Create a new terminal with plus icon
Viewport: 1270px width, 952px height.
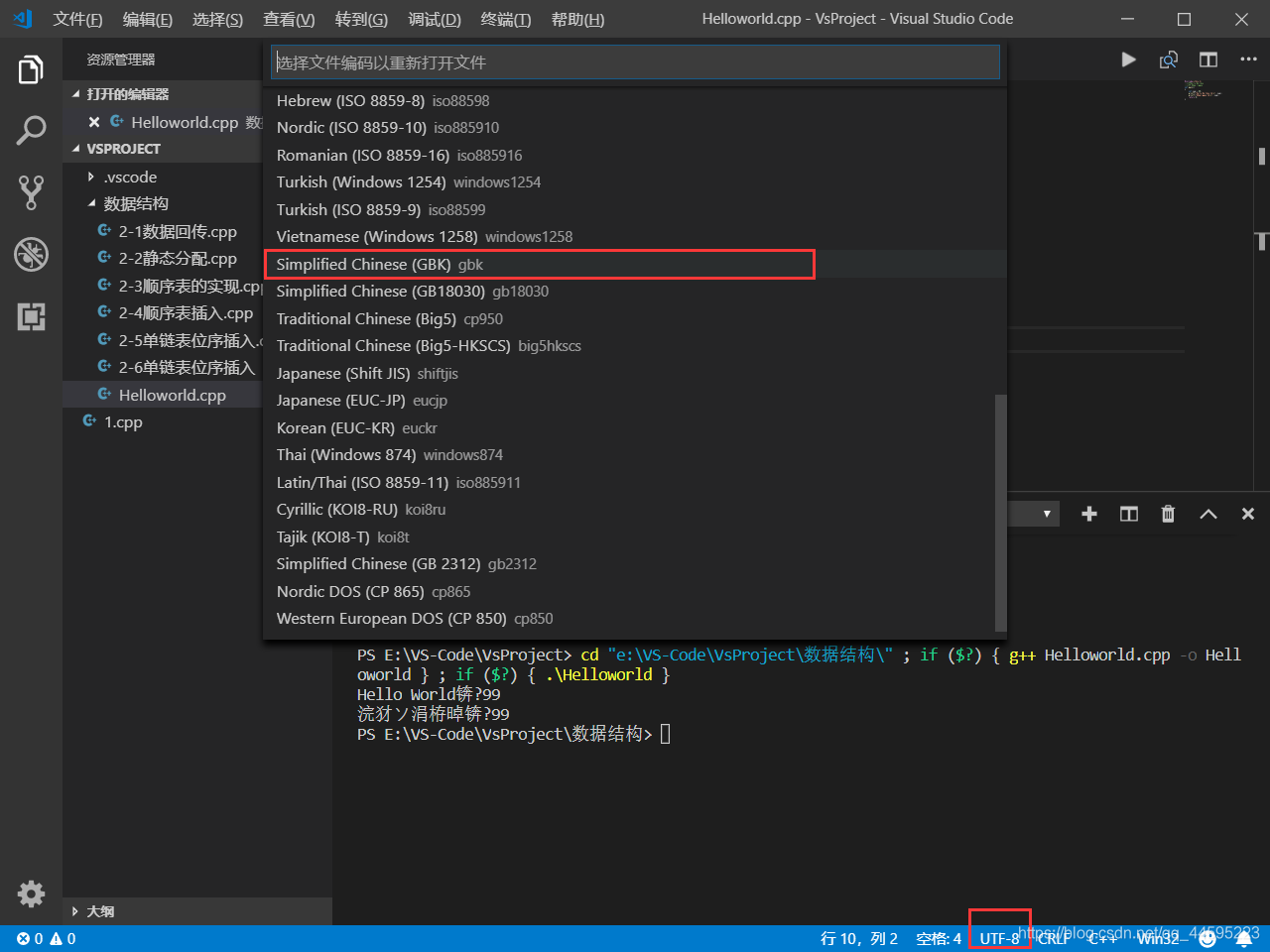click(x=1089, y=514)
